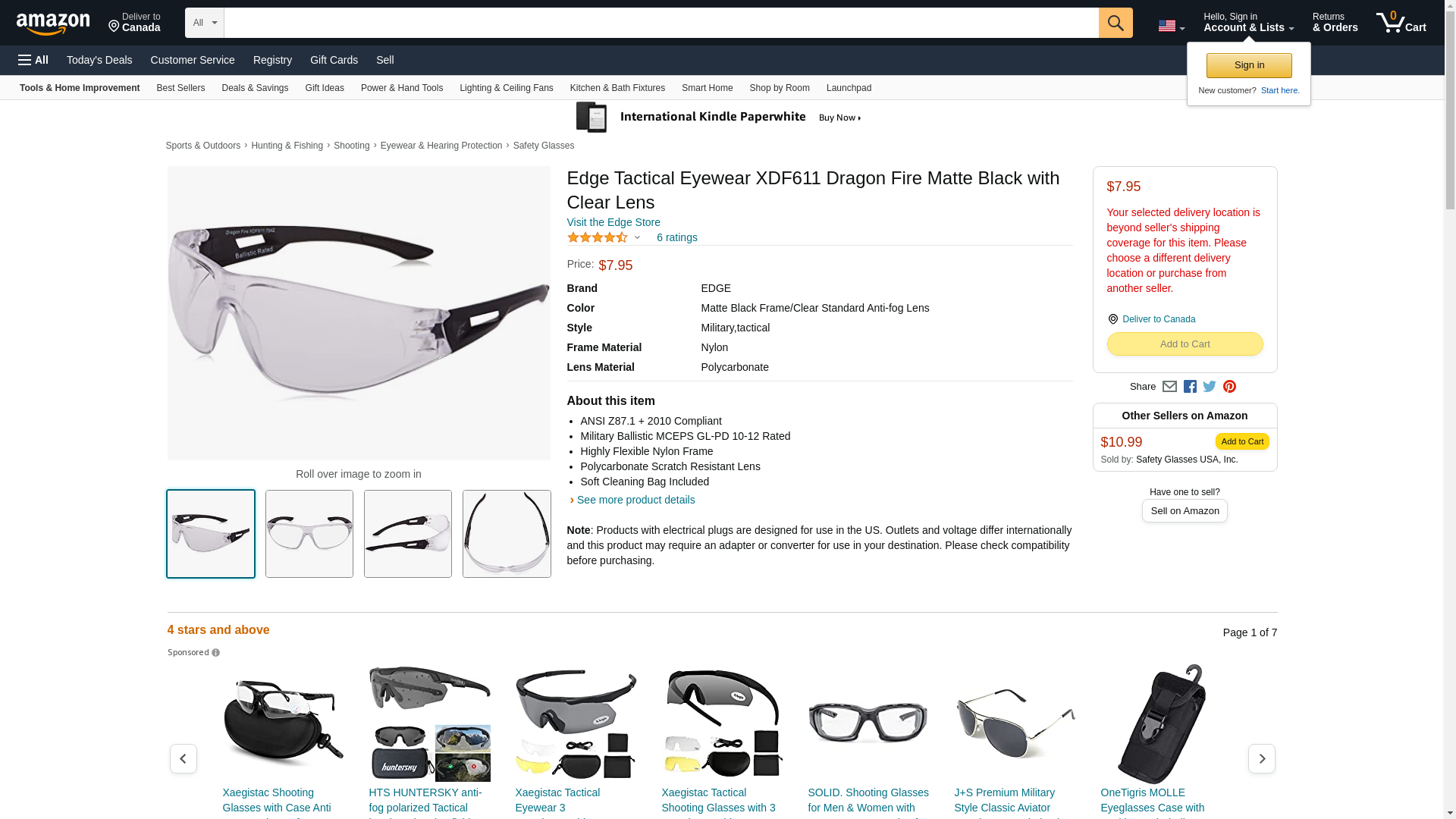This screenshot has height=819, width=1456.
Task: Click the yellow Sign in button
Action: pyautogui.click(x=1249, y=65)
